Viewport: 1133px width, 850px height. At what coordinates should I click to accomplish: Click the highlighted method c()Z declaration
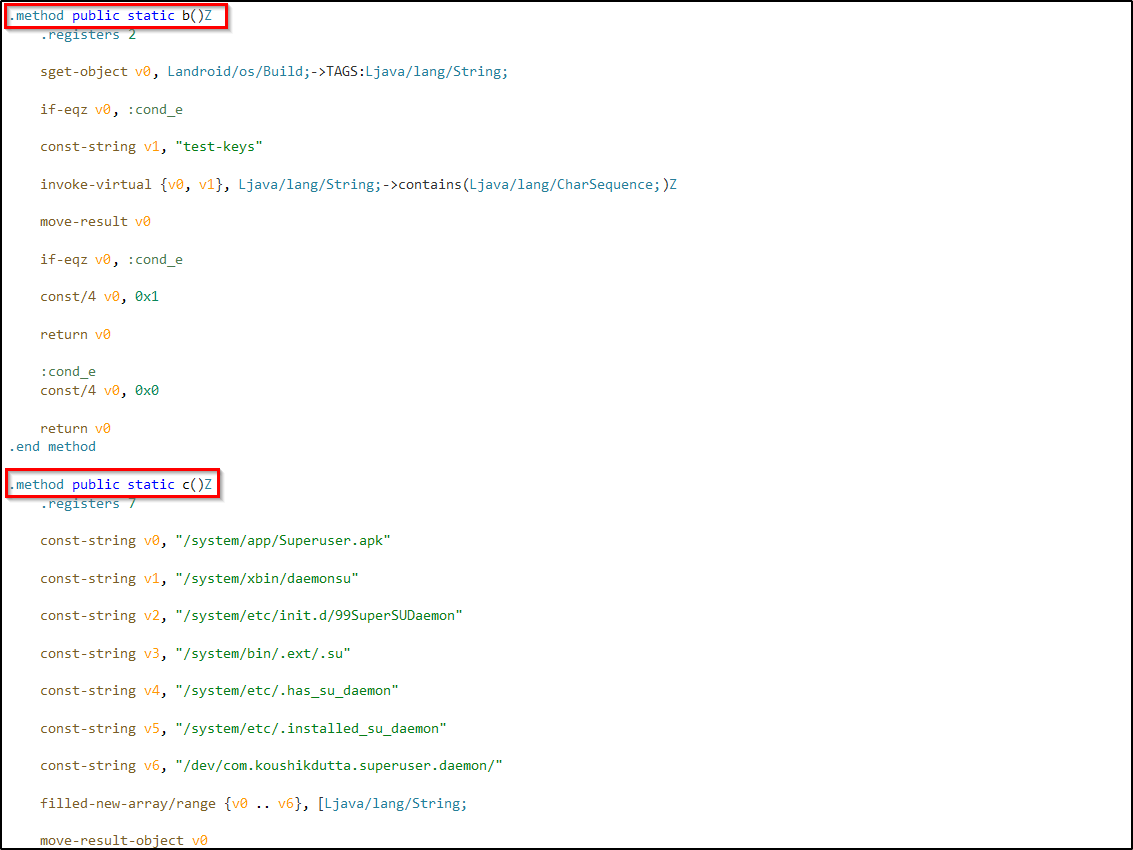pyautogui.click(x=111, y=485)
